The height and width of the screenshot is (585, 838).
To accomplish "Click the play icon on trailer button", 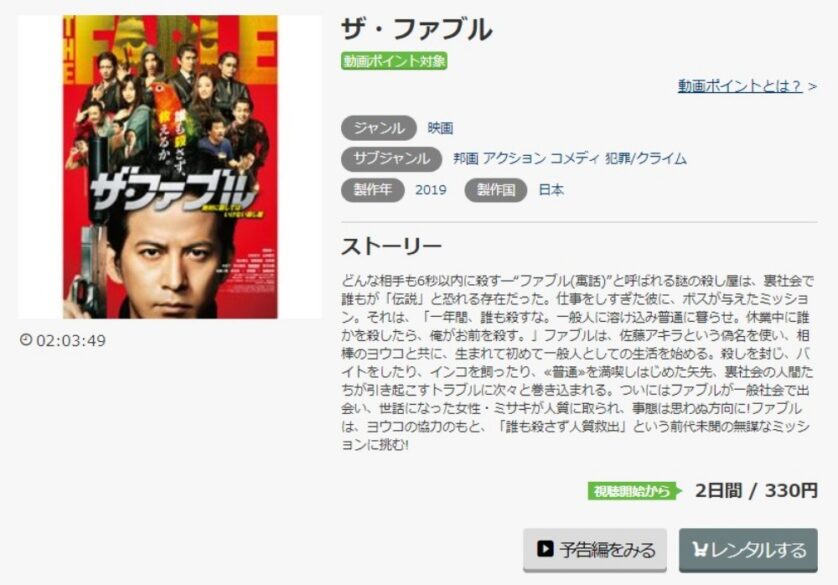I will [545, 549].
